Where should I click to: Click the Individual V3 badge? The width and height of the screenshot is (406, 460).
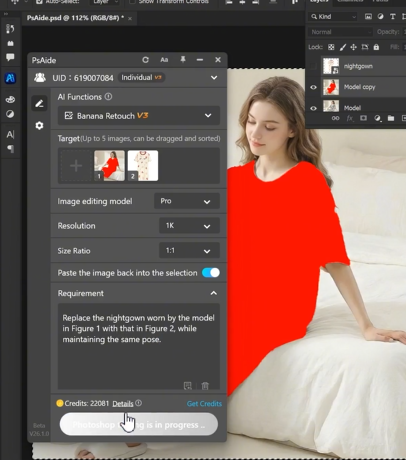click(x=141, y=77)
